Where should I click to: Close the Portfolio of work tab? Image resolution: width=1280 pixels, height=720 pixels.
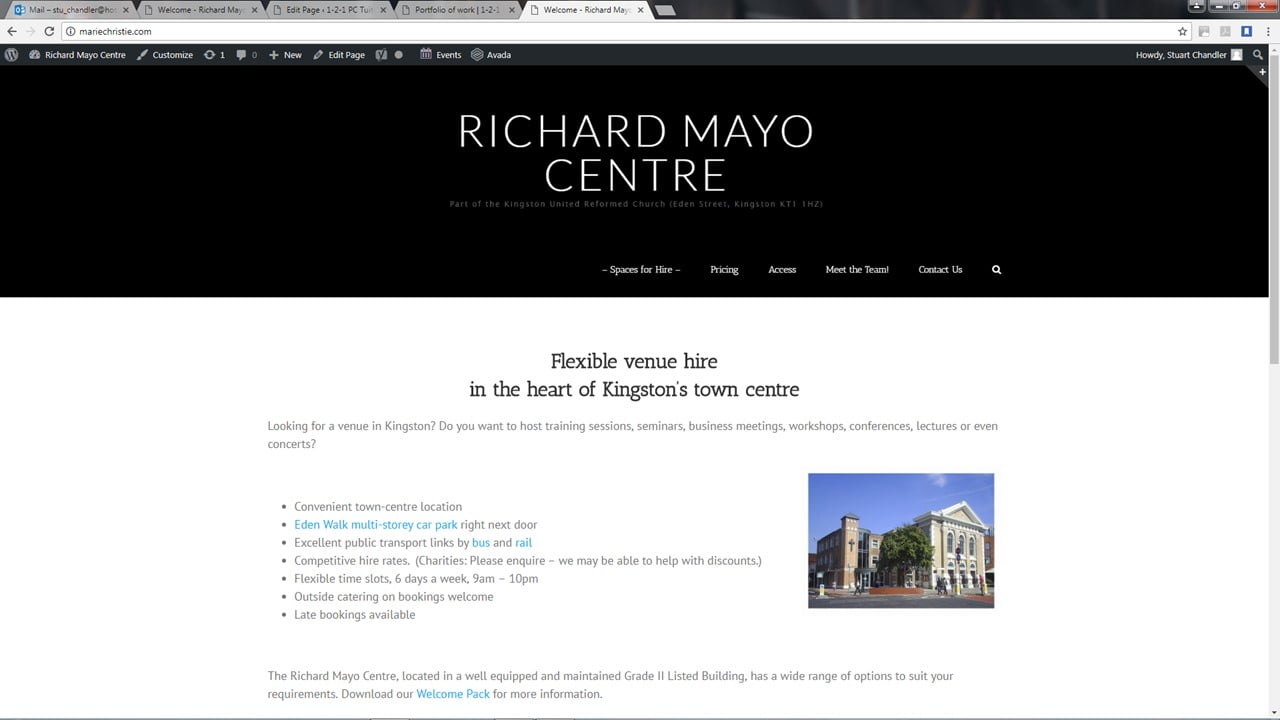point(512,10)
